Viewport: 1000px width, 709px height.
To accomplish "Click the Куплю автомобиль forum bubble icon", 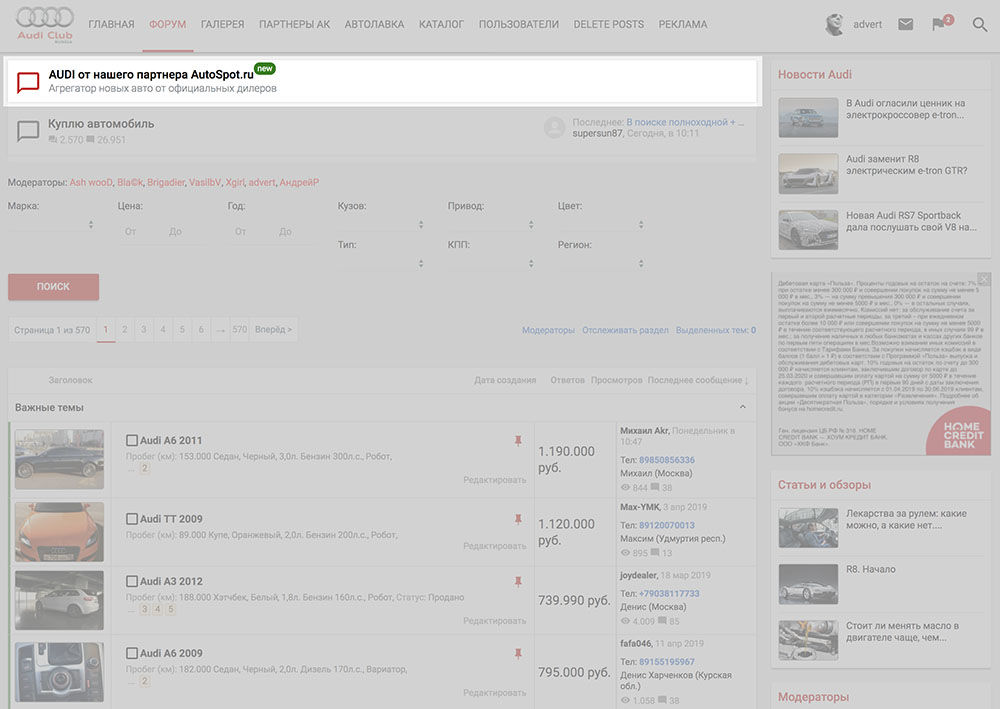I will click(x=28, y=131).
